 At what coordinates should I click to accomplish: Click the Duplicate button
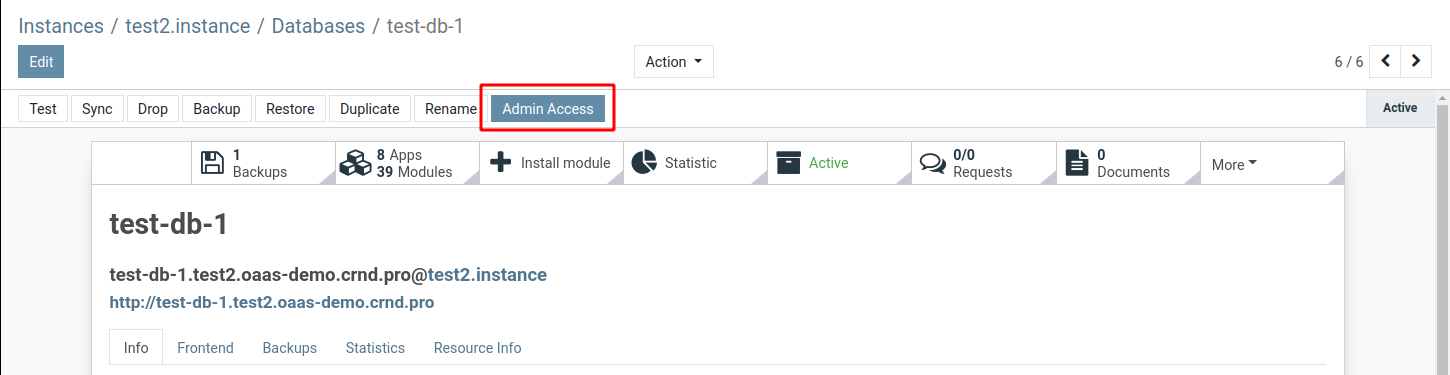pyautogui.click(x=370, y=109)
